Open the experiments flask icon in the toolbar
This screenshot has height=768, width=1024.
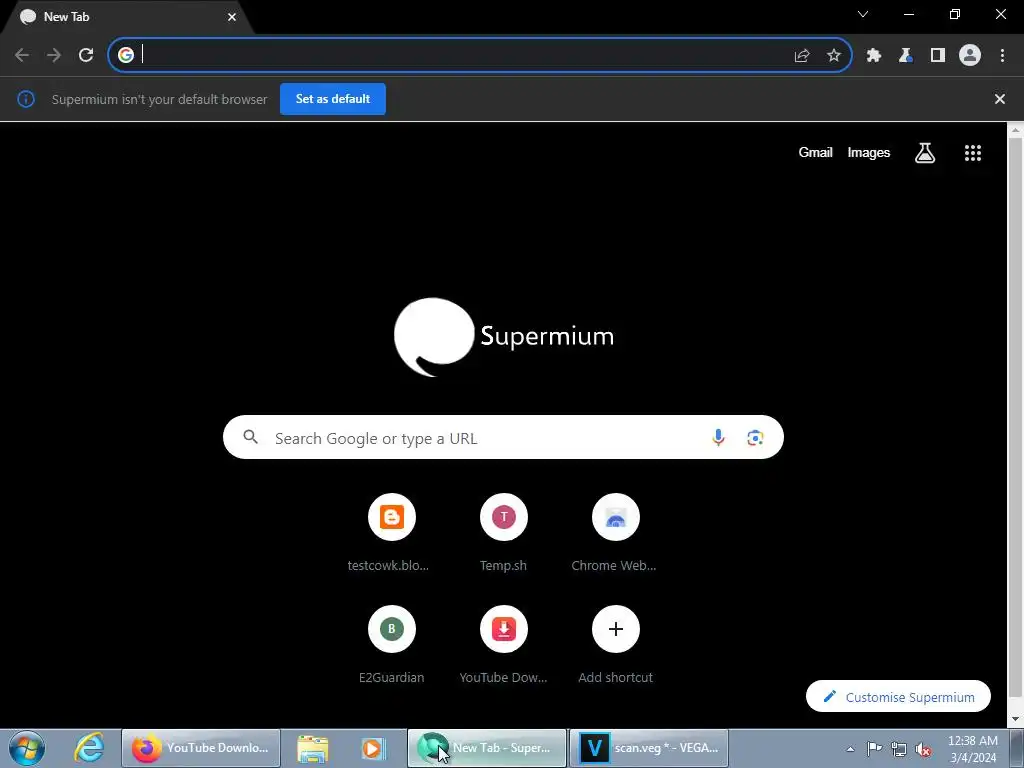906,56
